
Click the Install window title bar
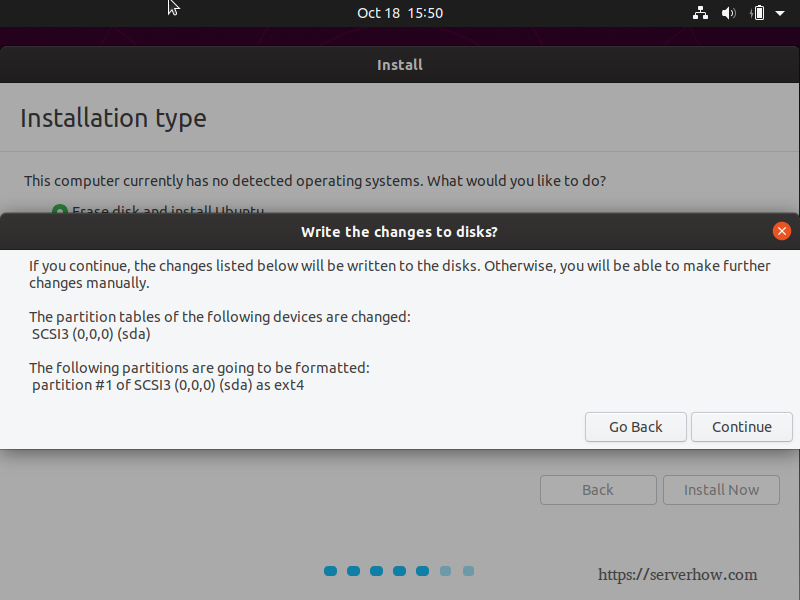click(x=400, y=65)
